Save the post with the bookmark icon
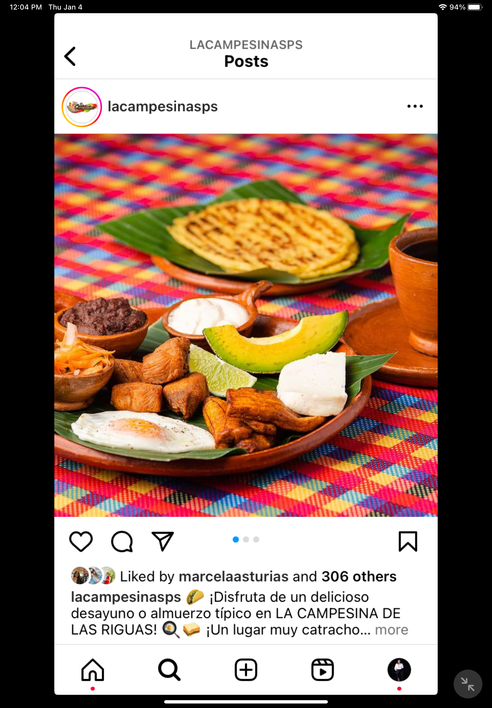Viewport: 492px width, 708px height. 408,541
